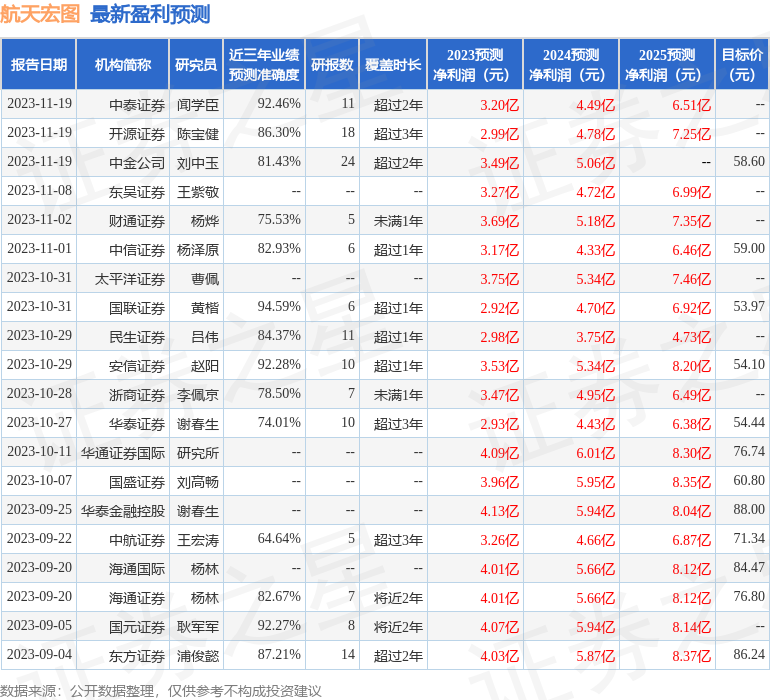Click researcher name 曹佩

(x=205, y=279)
